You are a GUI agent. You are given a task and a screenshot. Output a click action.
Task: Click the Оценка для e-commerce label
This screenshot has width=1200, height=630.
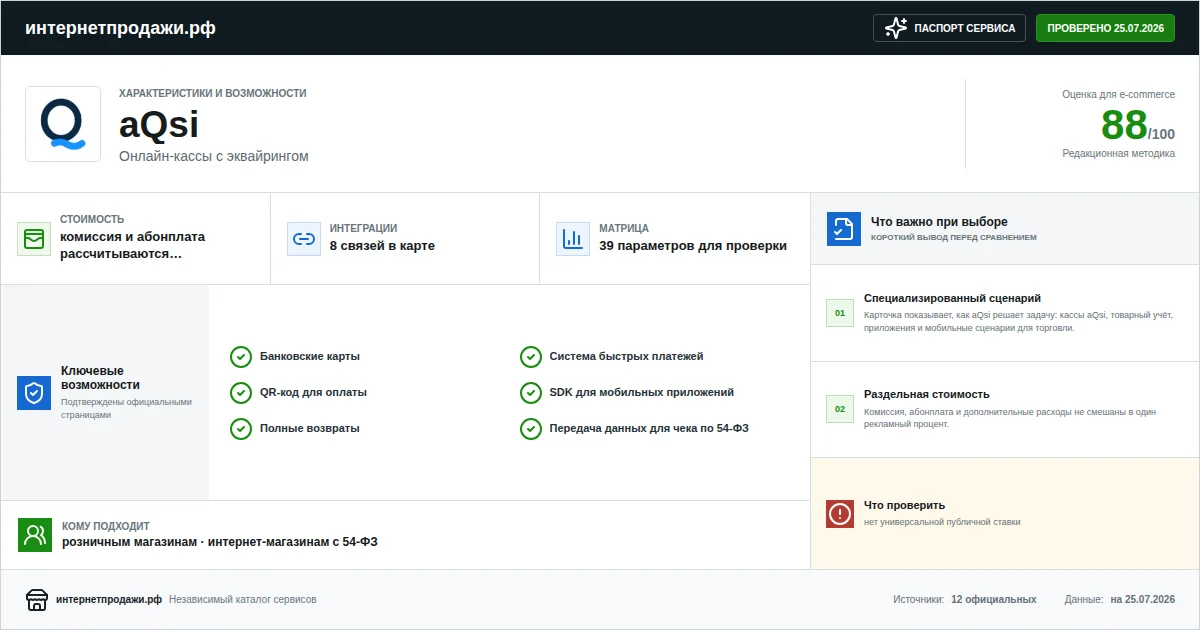1119,94
